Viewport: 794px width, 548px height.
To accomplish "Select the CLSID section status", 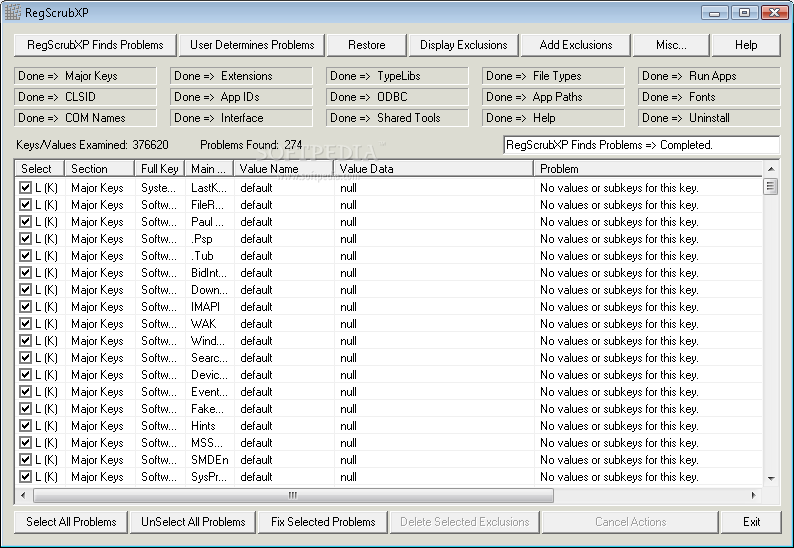I will click(86, 97).
